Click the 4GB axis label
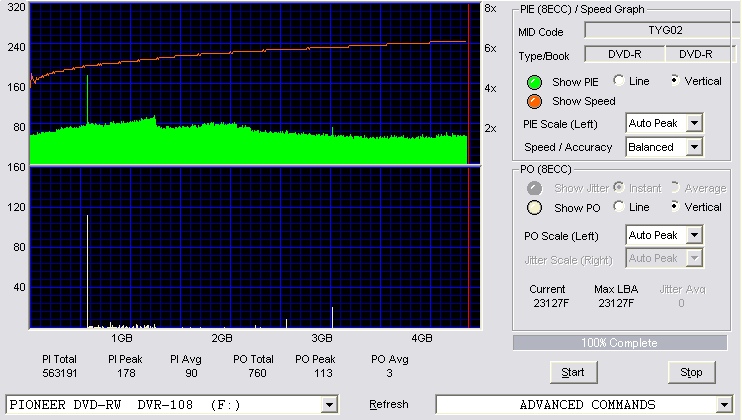Screen dimensions: 742x420 pos(422,338)
